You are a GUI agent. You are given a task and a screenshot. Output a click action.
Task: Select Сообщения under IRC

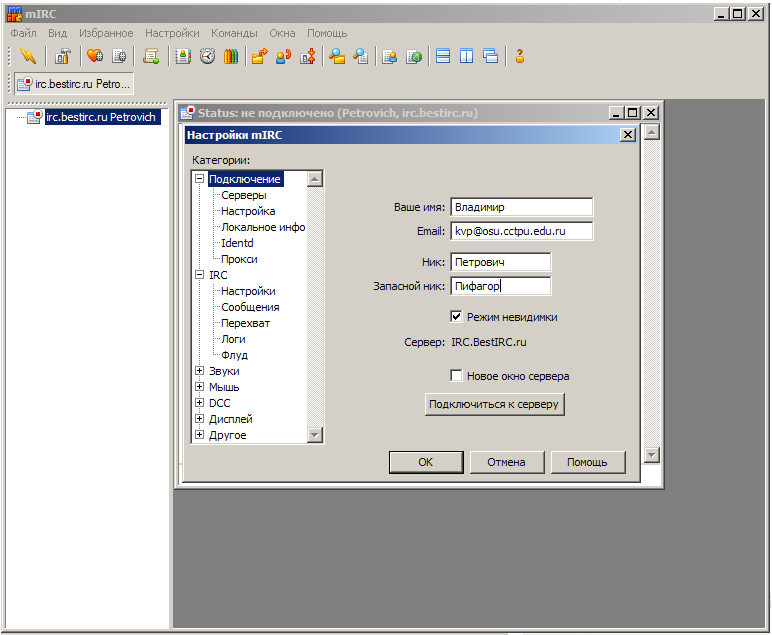coord(250,307)
